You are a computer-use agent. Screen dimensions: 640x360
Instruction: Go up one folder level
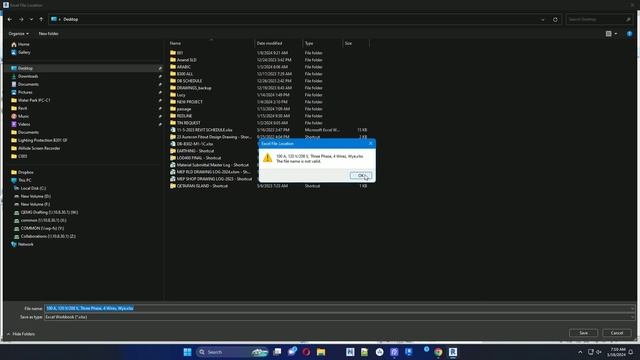[41, 19]
